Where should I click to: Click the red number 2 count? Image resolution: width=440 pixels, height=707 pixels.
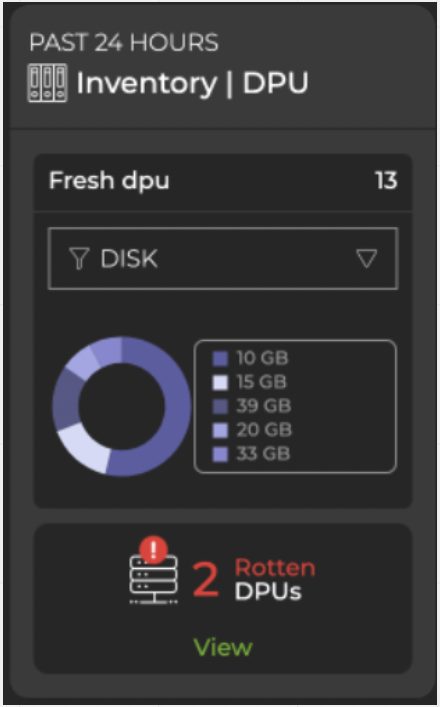(206, 580)
